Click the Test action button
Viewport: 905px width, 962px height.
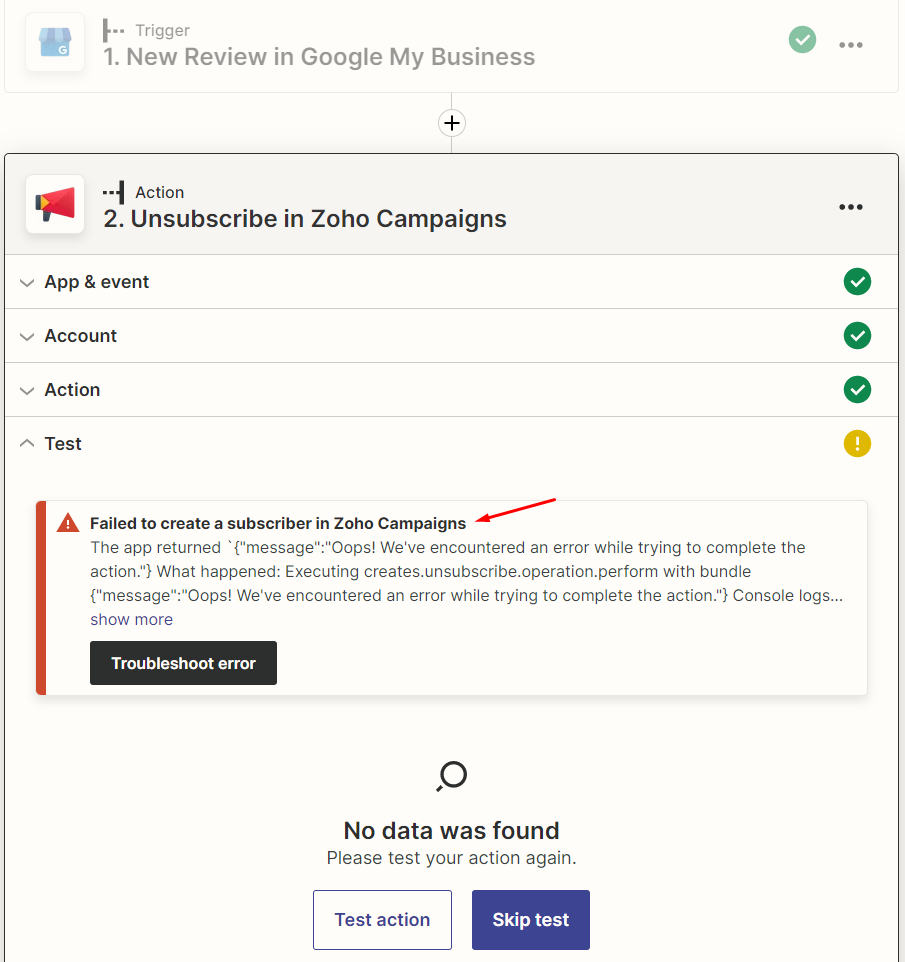pyautogui.click(x=382, y=920)
